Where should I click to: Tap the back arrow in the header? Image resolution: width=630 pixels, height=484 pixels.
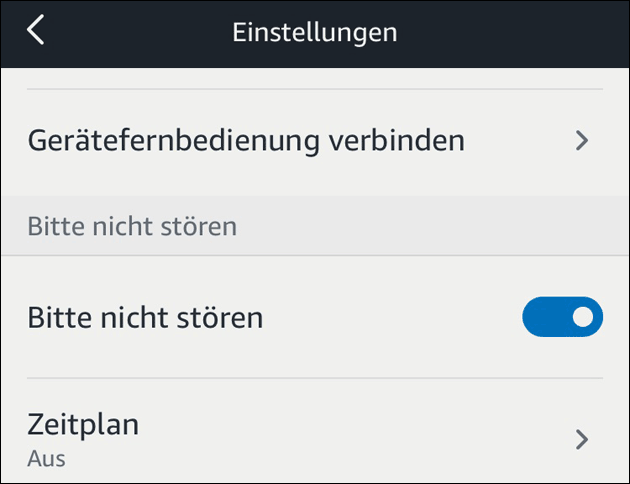[36, 31]
